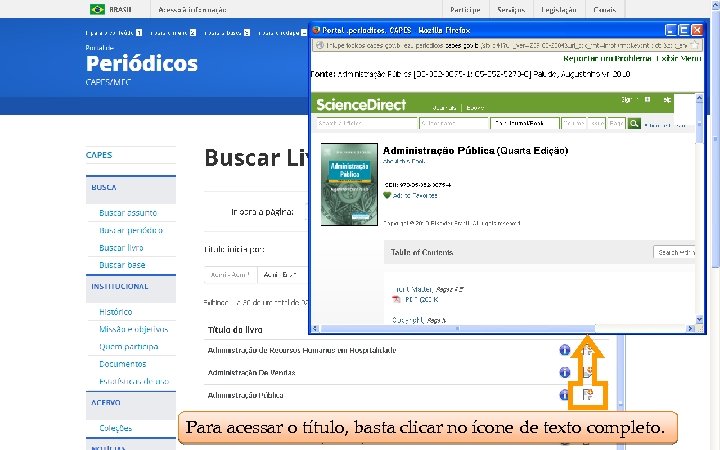Click the Periódicos portal logo
Image resolution: width=720 pixels, height=450 pixels.
[x=141, y=64]
